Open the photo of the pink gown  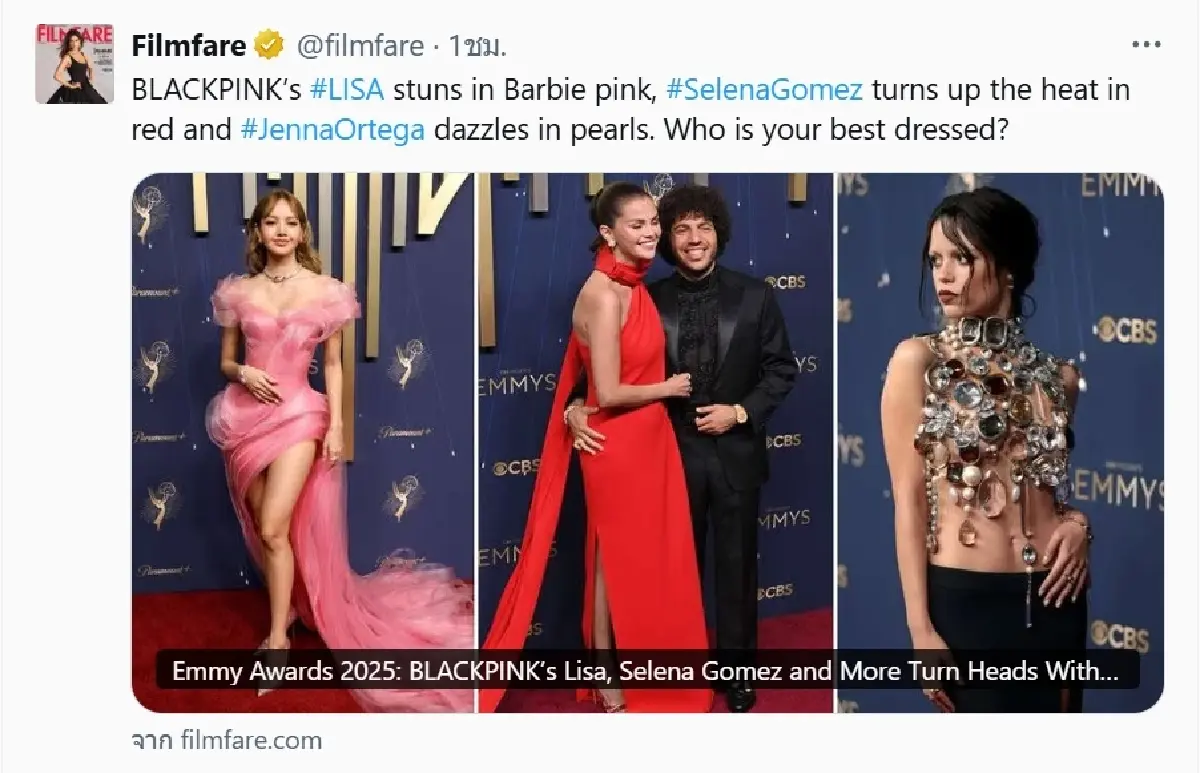pyautogui.click(x=303, y=440)
